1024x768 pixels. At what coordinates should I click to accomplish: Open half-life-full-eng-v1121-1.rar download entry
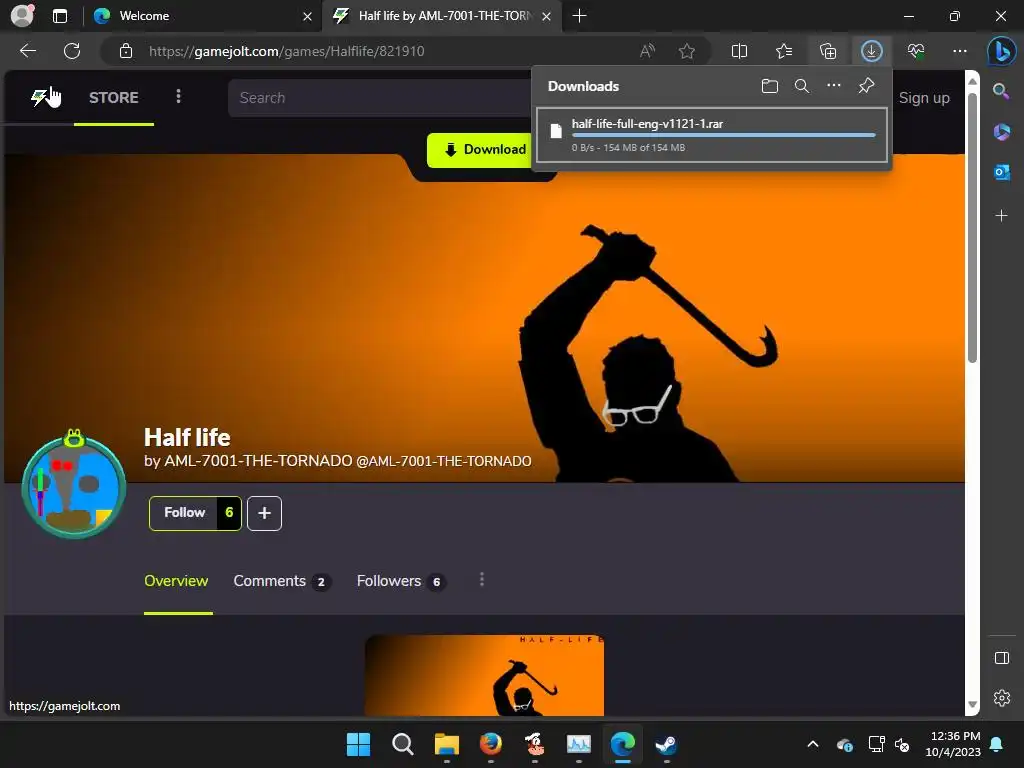tap(712, 135)
